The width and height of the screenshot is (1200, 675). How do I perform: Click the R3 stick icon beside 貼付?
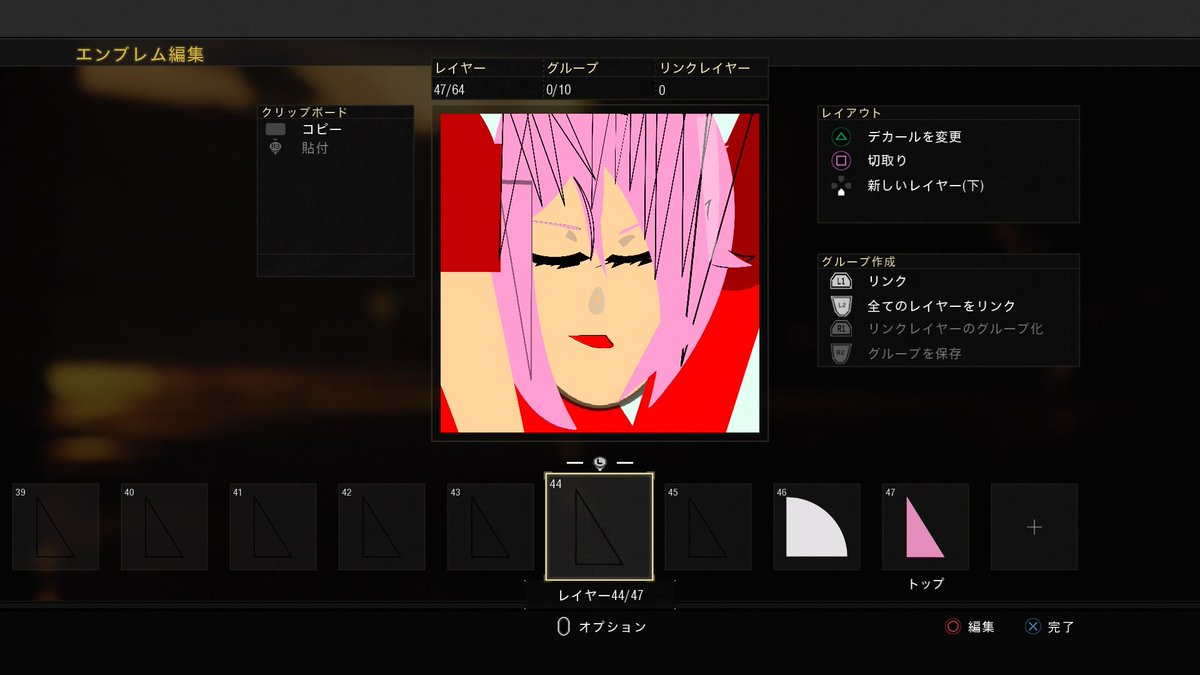276,148
